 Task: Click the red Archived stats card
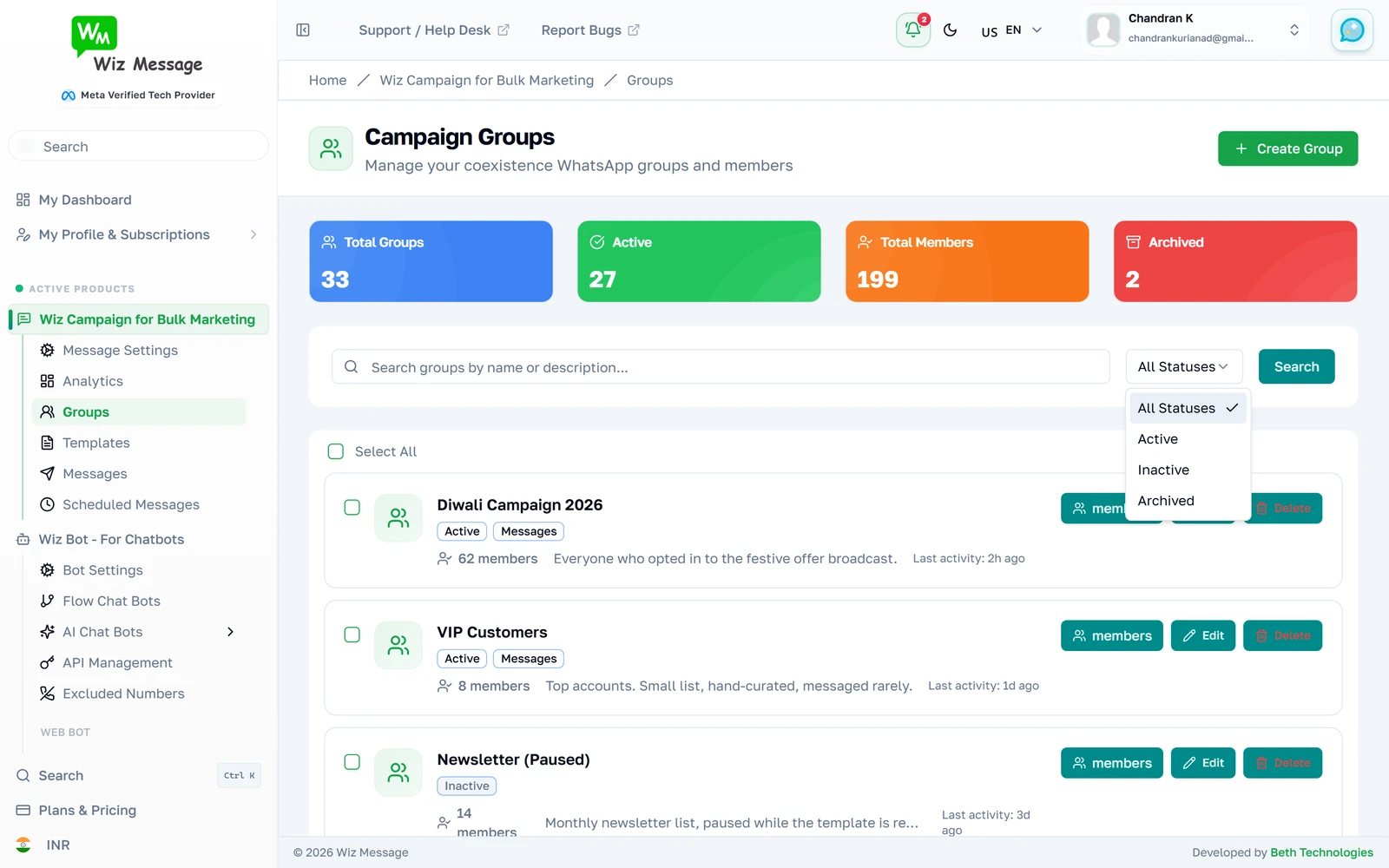tap(1235, 261)
